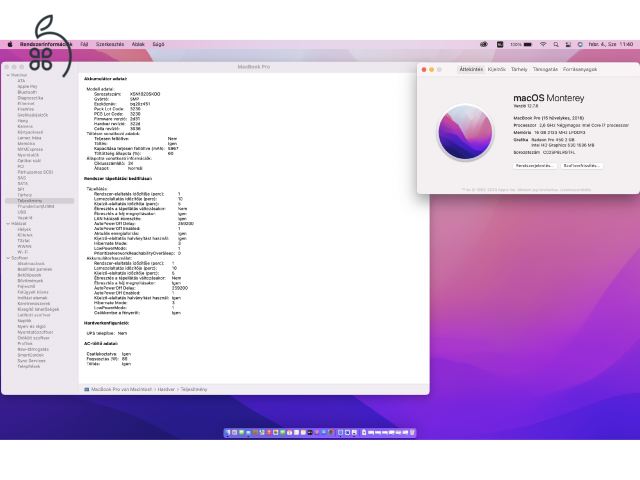Image resolution: width=640 pixels, height=480 pixels.
Task: Select ATA in the sidebar
Action: click(x=21, y=81)
